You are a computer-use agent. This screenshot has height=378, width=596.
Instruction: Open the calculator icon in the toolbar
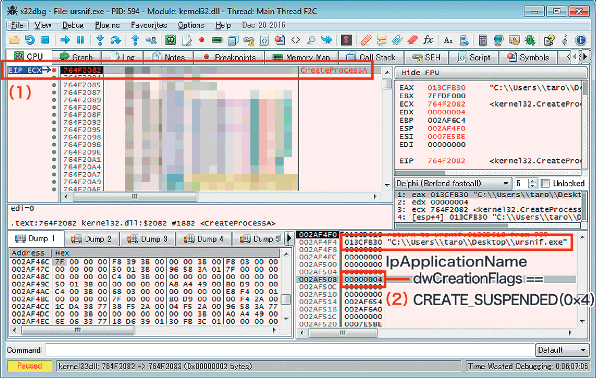[483, 40]
